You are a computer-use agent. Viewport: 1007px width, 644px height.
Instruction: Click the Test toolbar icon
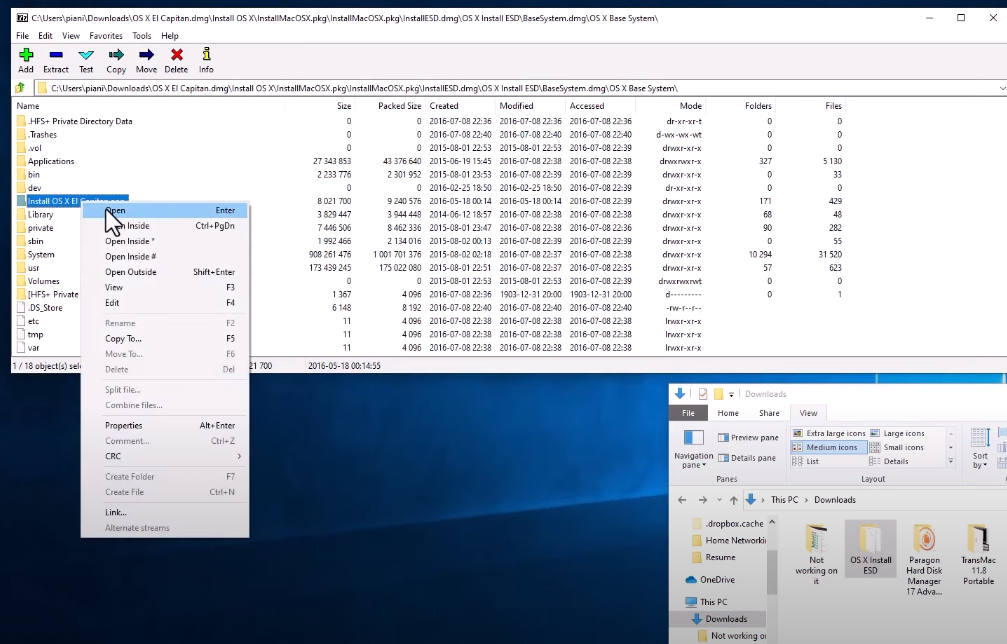tap(86, 60)
